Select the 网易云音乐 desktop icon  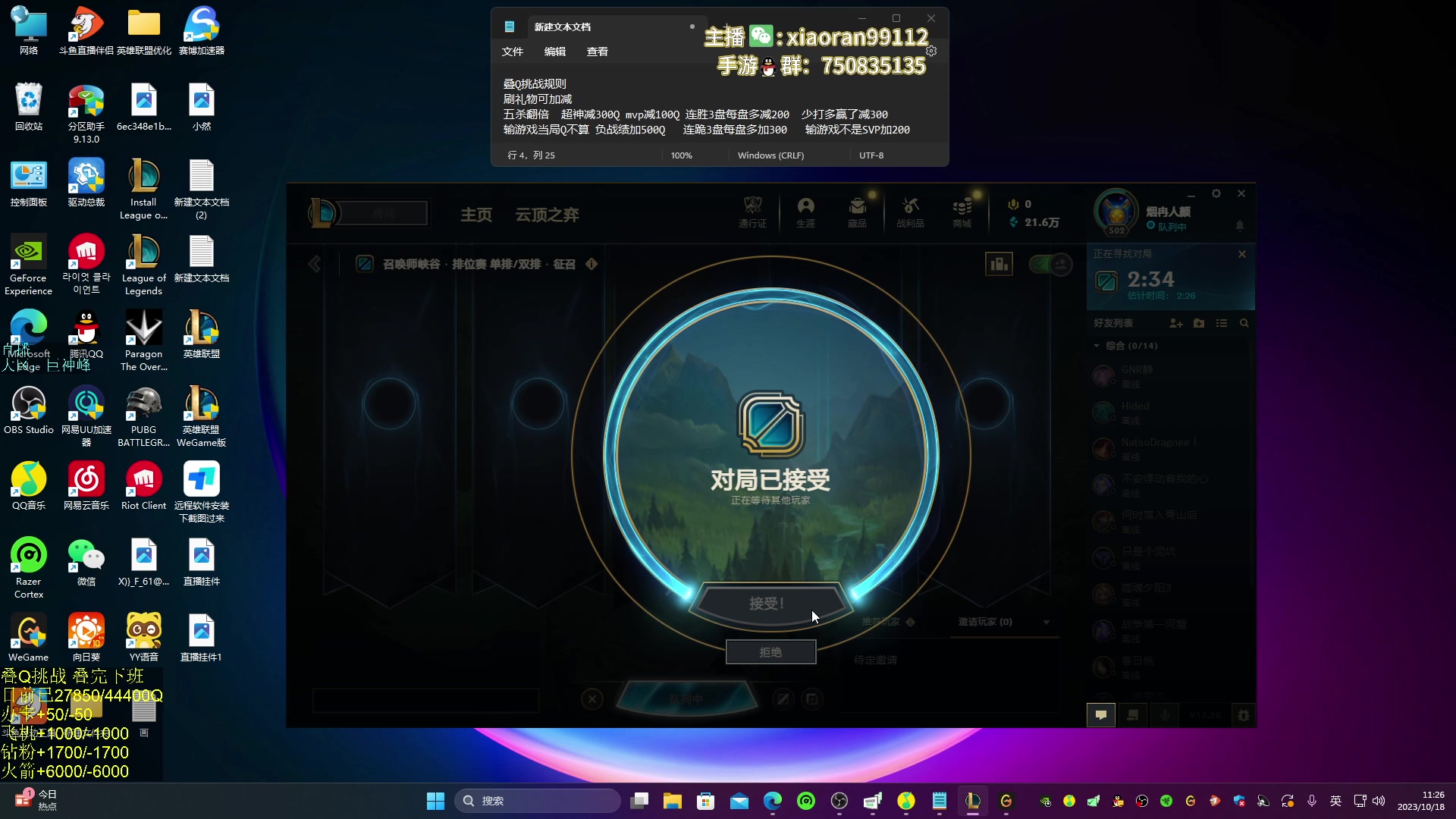(x=86, y=486)
